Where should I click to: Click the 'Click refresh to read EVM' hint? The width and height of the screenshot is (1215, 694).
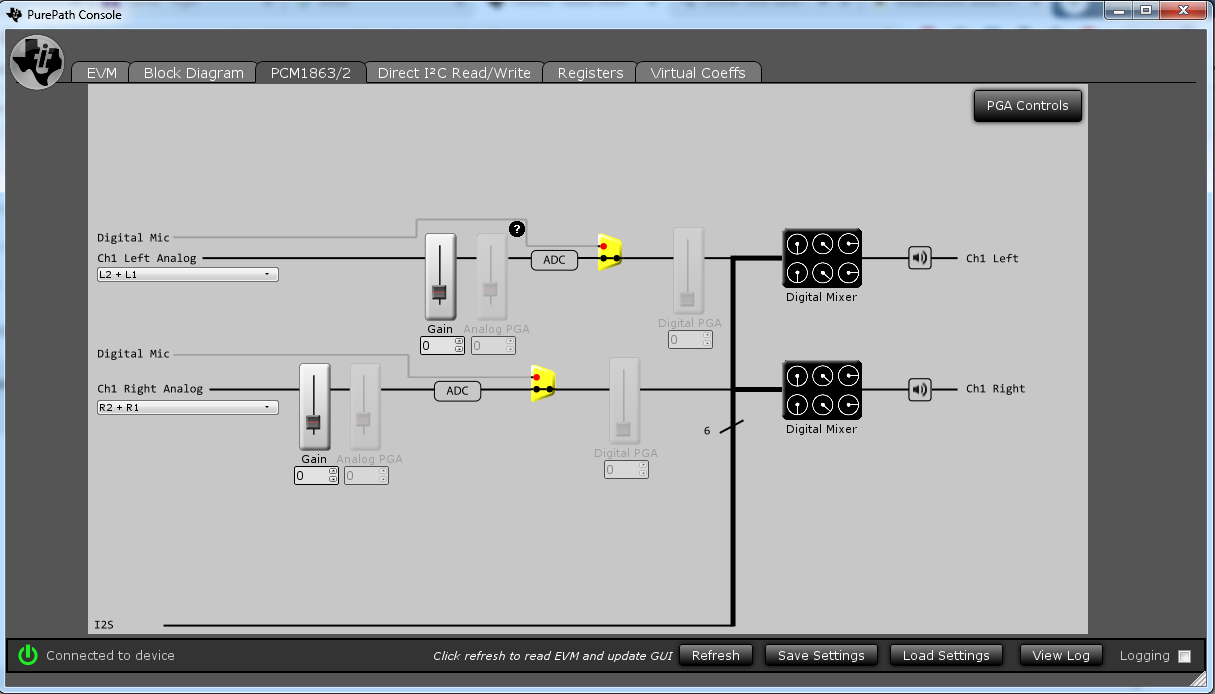(x=553, y=656)
